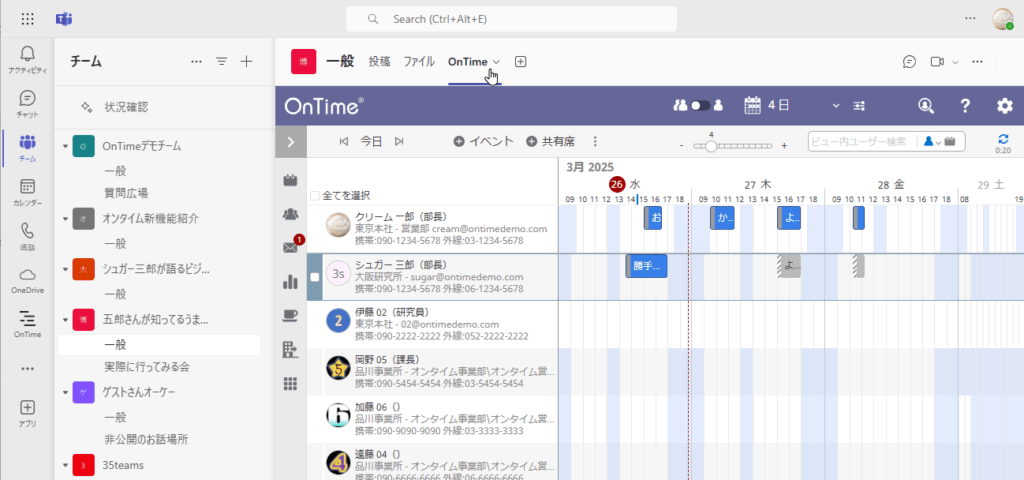Viewport: 1024px width, 480px height.
Task: Open team list more options ellipsis
Action: point(196,61)
